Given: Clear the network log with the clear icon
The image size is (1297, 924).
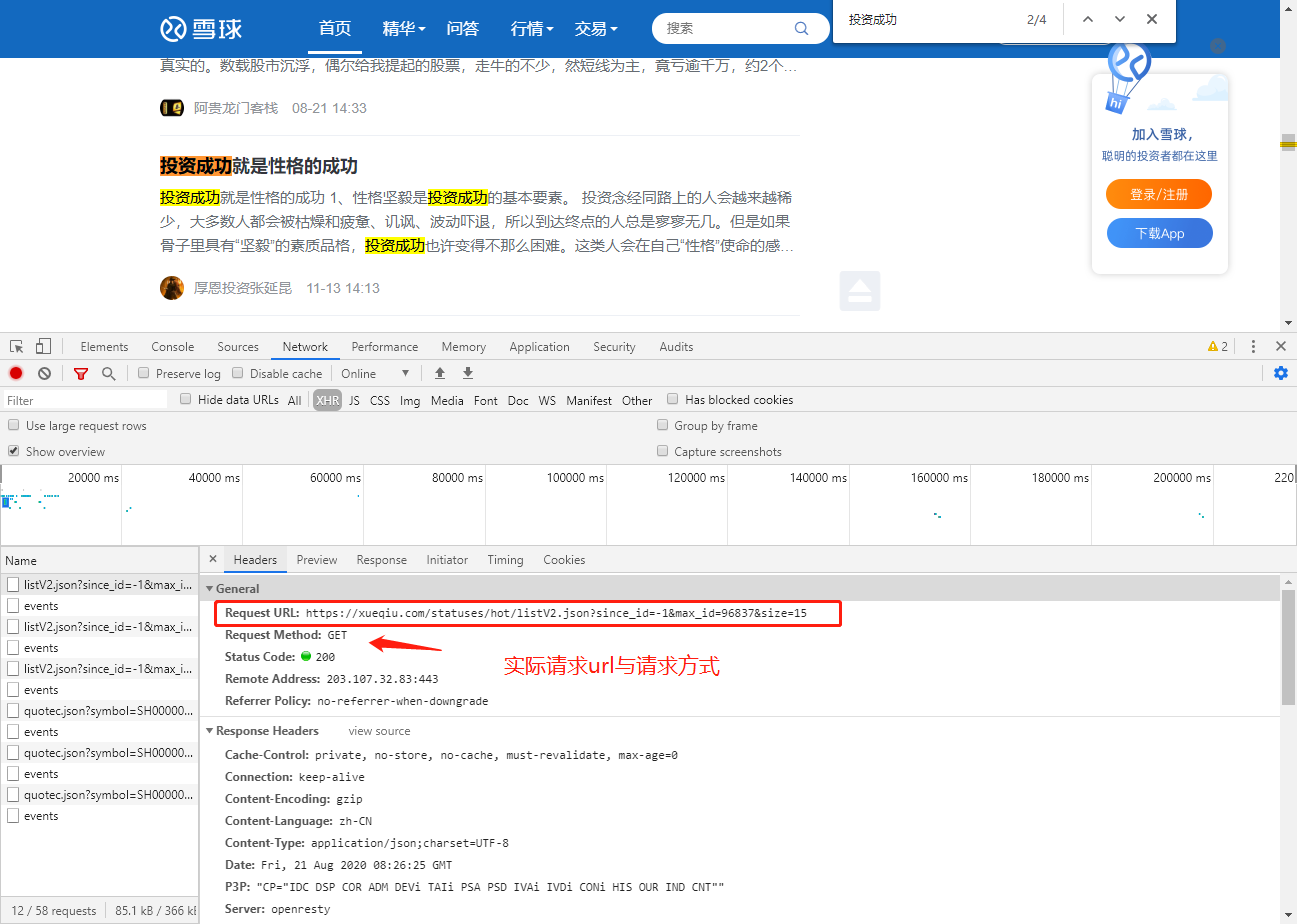Looking at the screenshot, I should (44, 372).
